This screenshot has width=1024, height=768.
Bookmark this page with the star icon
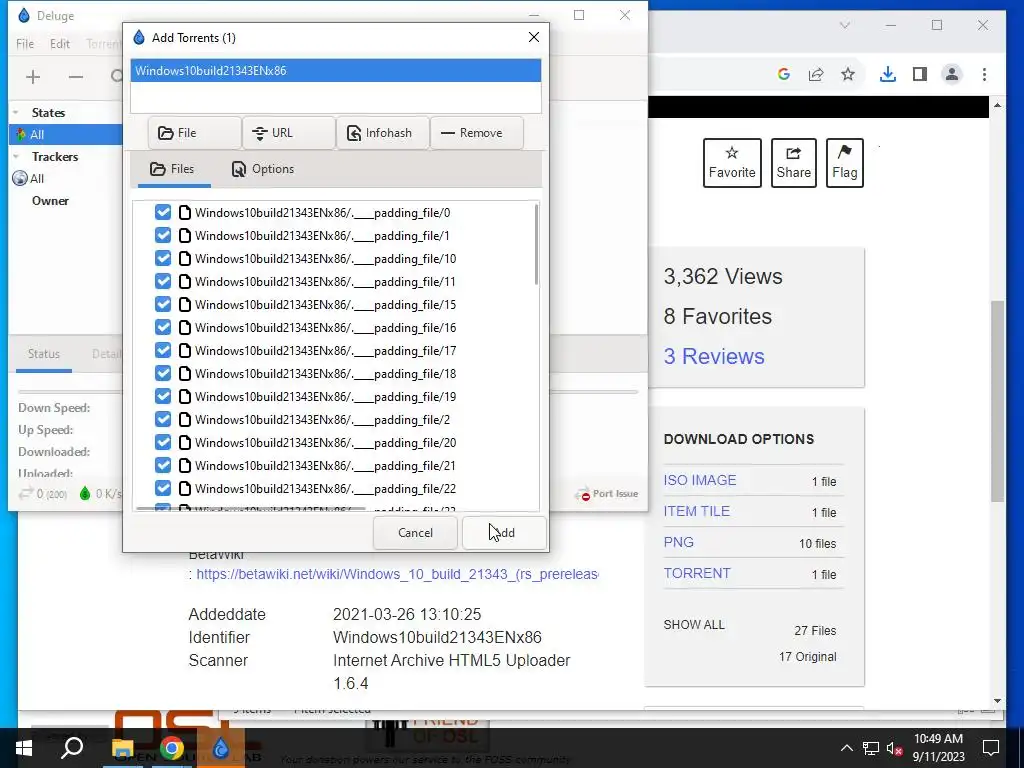click(848, 74)
